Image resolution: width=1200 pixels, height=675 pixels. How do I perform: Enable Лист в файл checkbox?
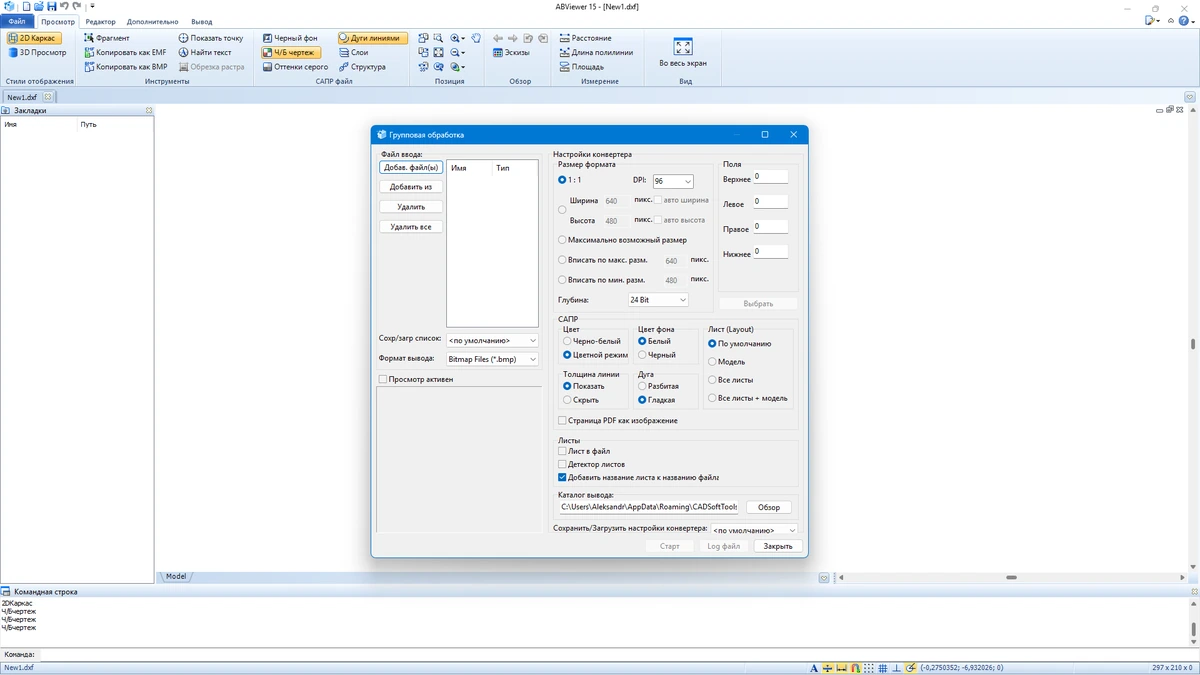click(584, 451)
